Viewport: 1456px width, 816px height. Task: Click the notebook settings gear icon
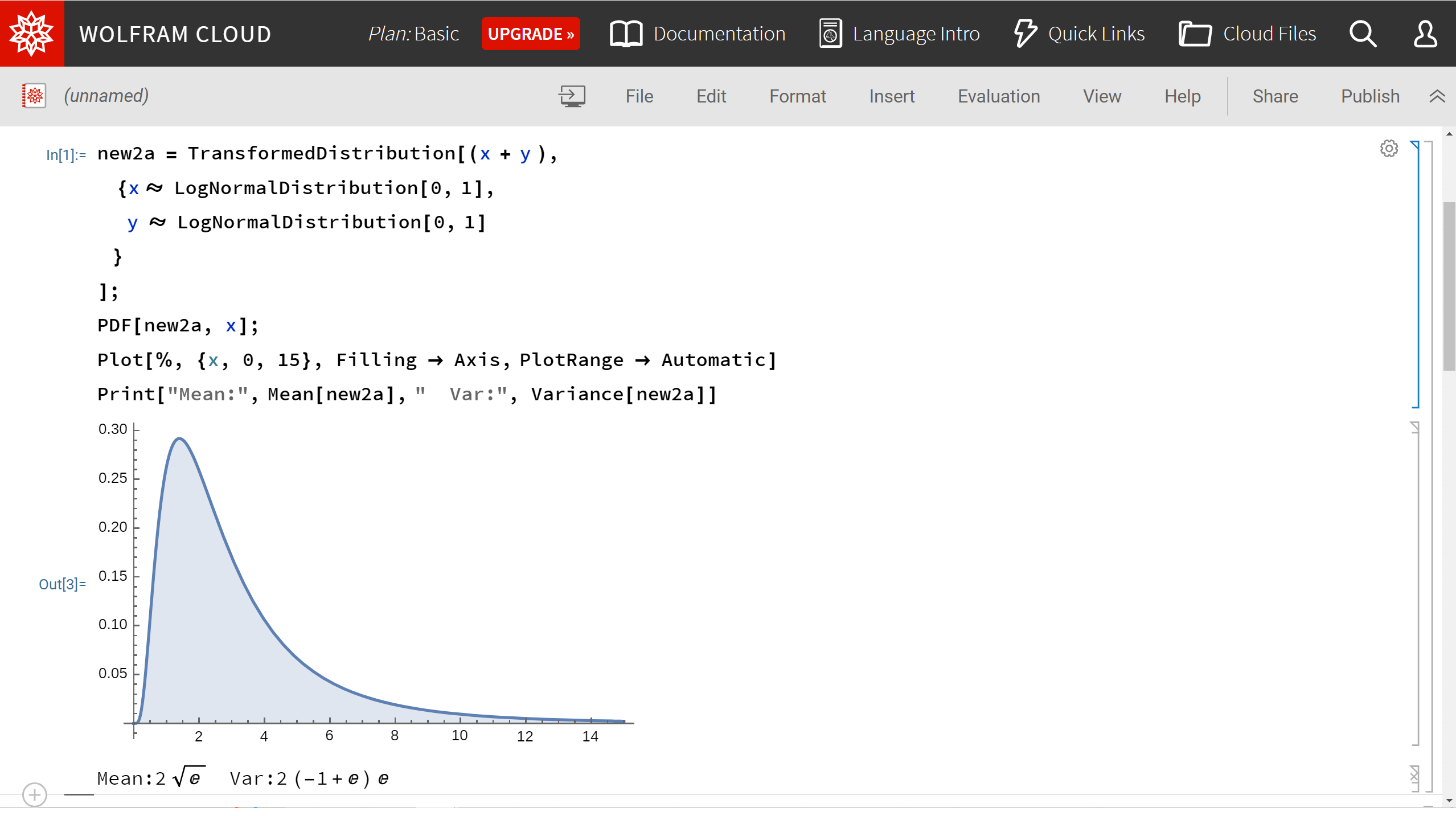[x=1389, y=148]
